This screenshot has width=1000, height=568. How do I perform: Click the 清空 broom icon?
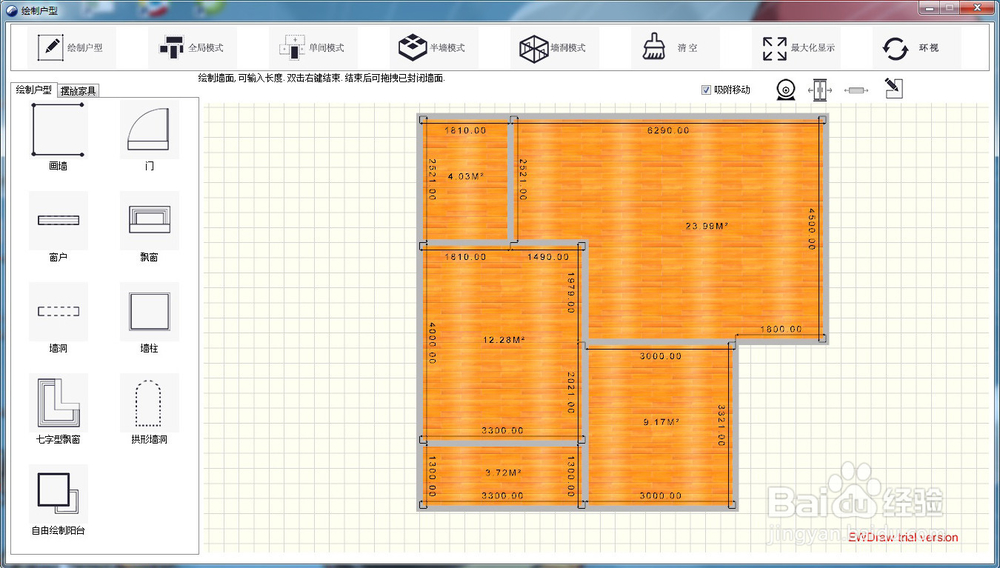click(654, 47)
